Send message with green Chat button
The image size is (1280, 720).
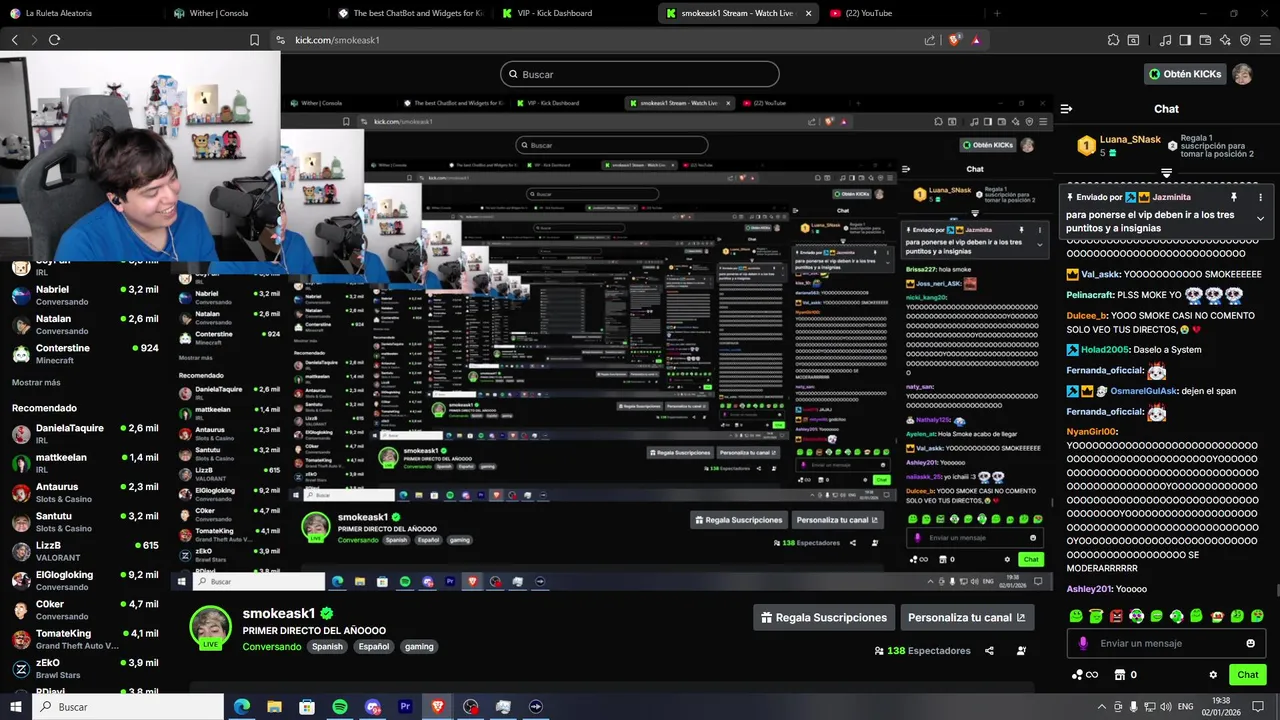1248,675
